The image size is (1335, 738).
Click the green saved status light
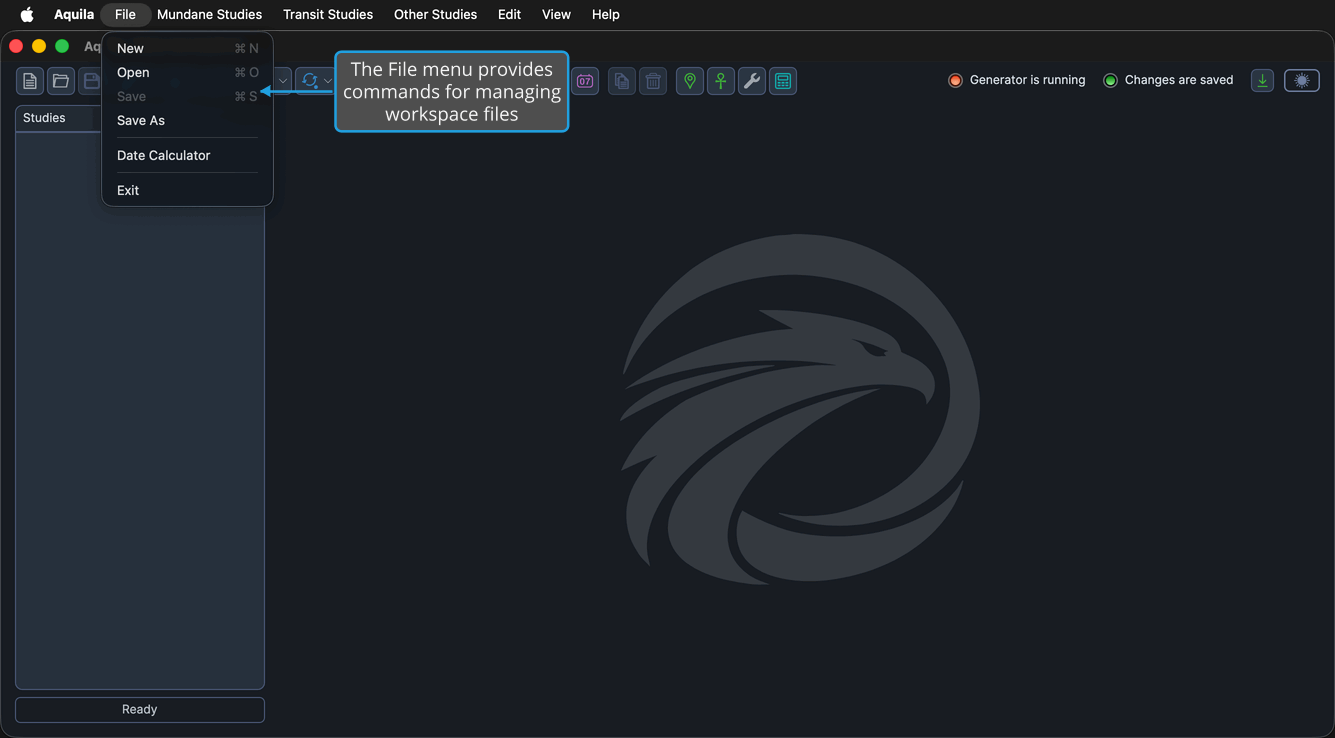coord(1110,80)
